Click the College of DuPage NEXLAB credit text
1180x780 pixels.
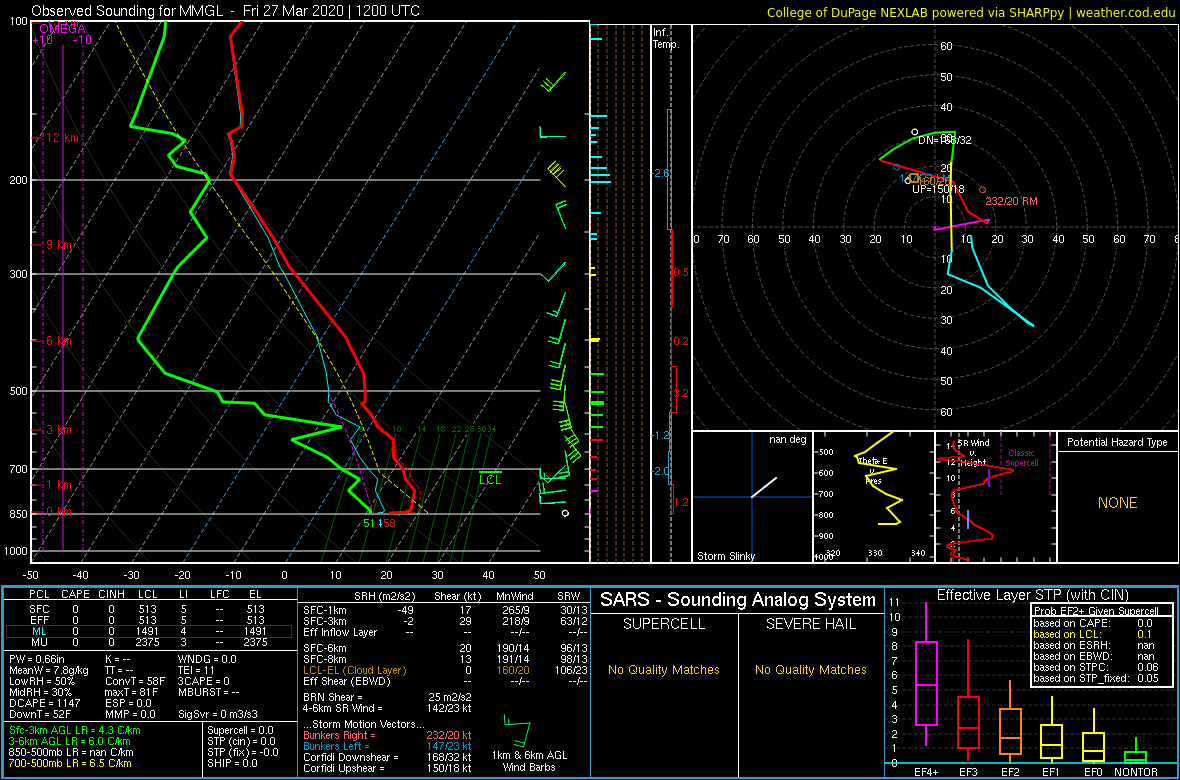click(972, 11)
